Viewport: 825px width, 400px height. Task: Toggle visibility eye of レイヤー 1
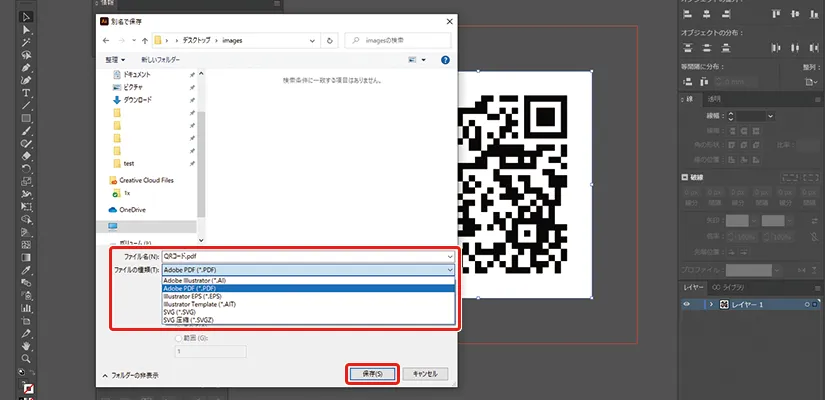pos(686,304)
